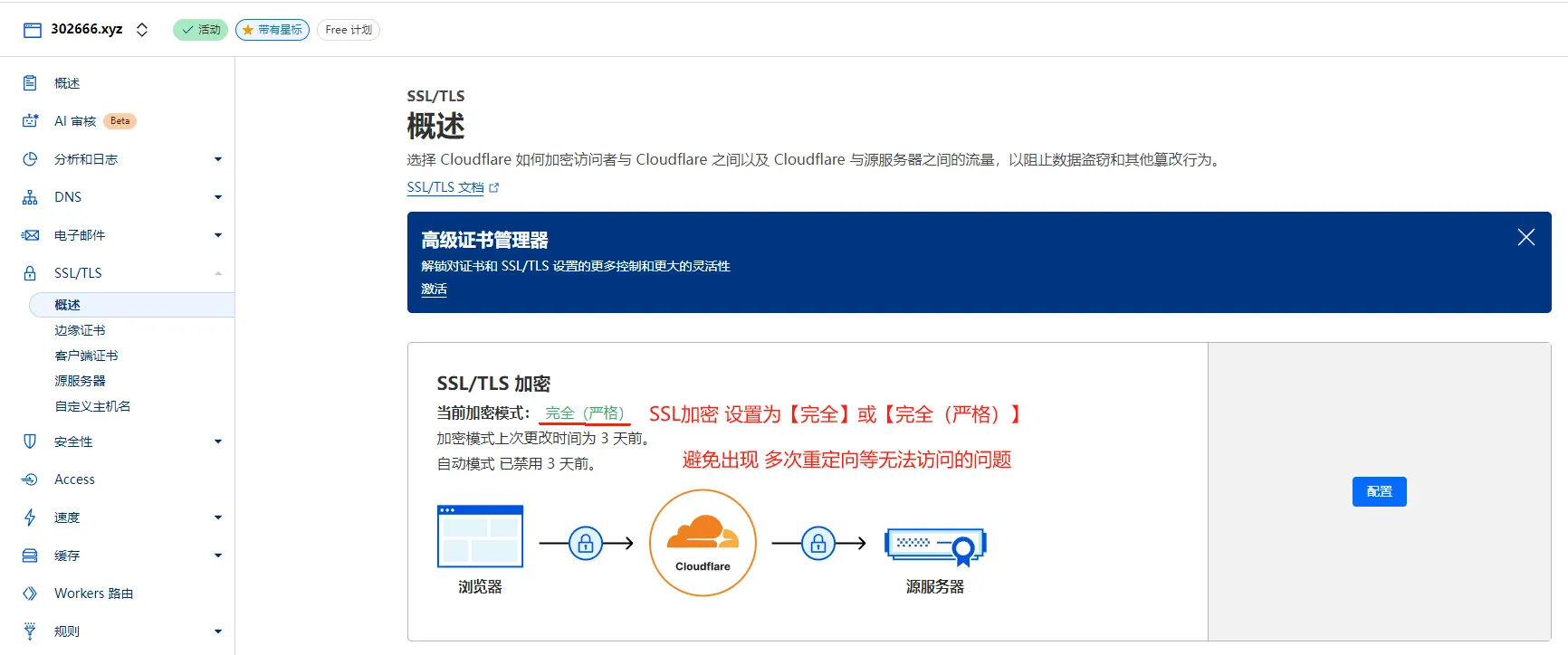The image size is (1568, 655).
Task: Expand the 电子邮件 section arrow
Action: (218, 235)
